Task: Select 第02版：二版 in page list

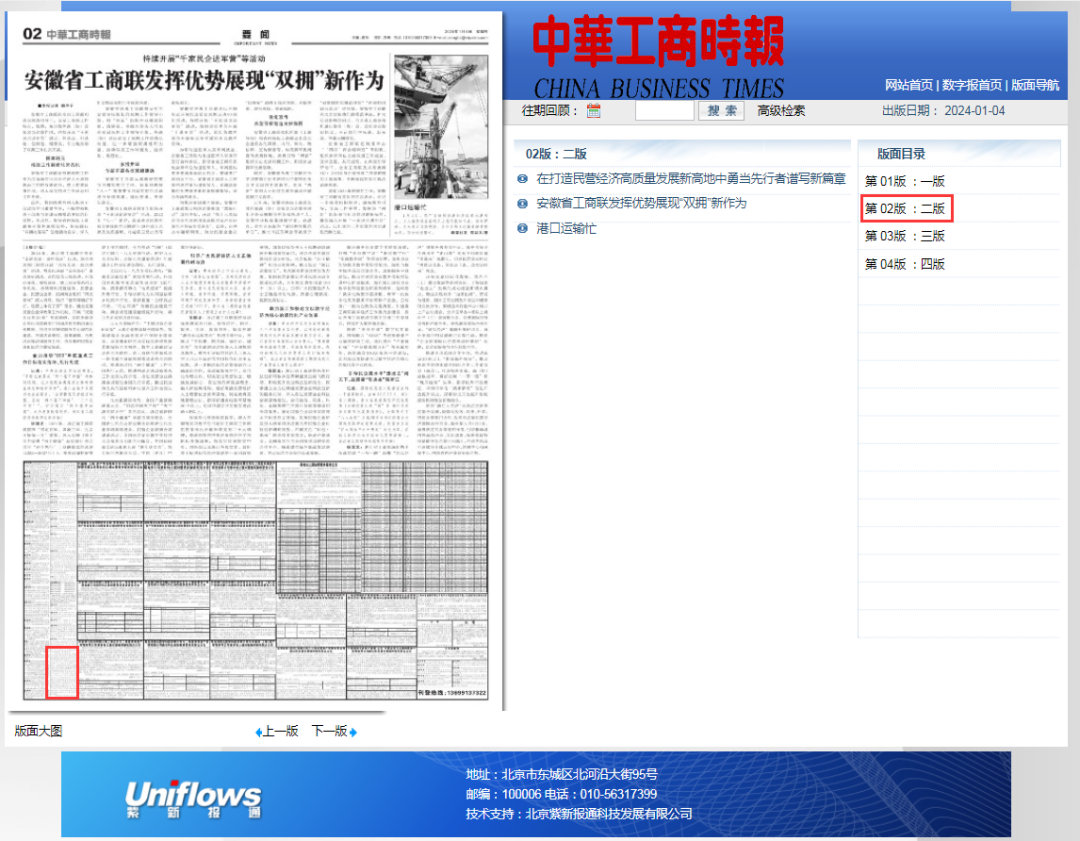Action: 906,208
